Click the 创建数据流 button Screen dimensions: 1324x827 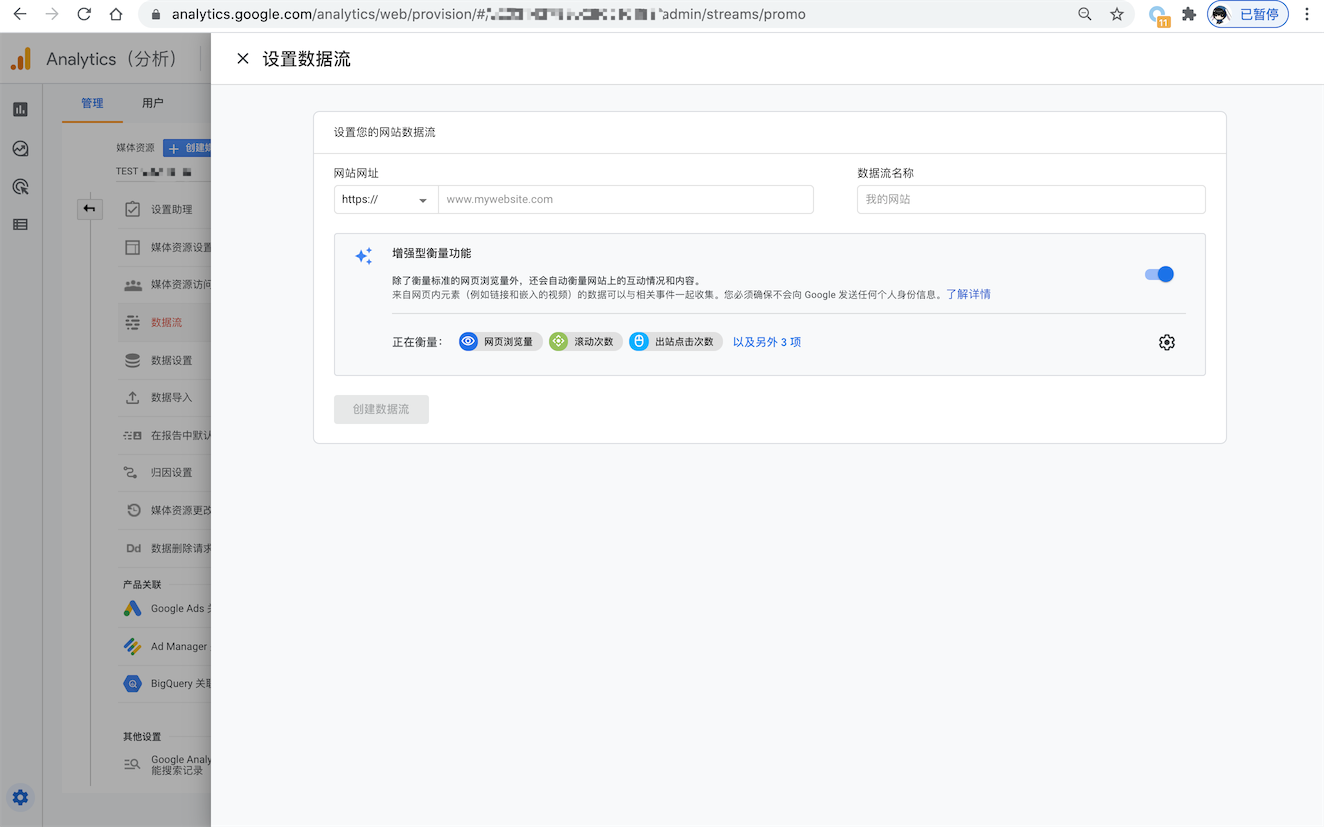[x=381, y=408]
